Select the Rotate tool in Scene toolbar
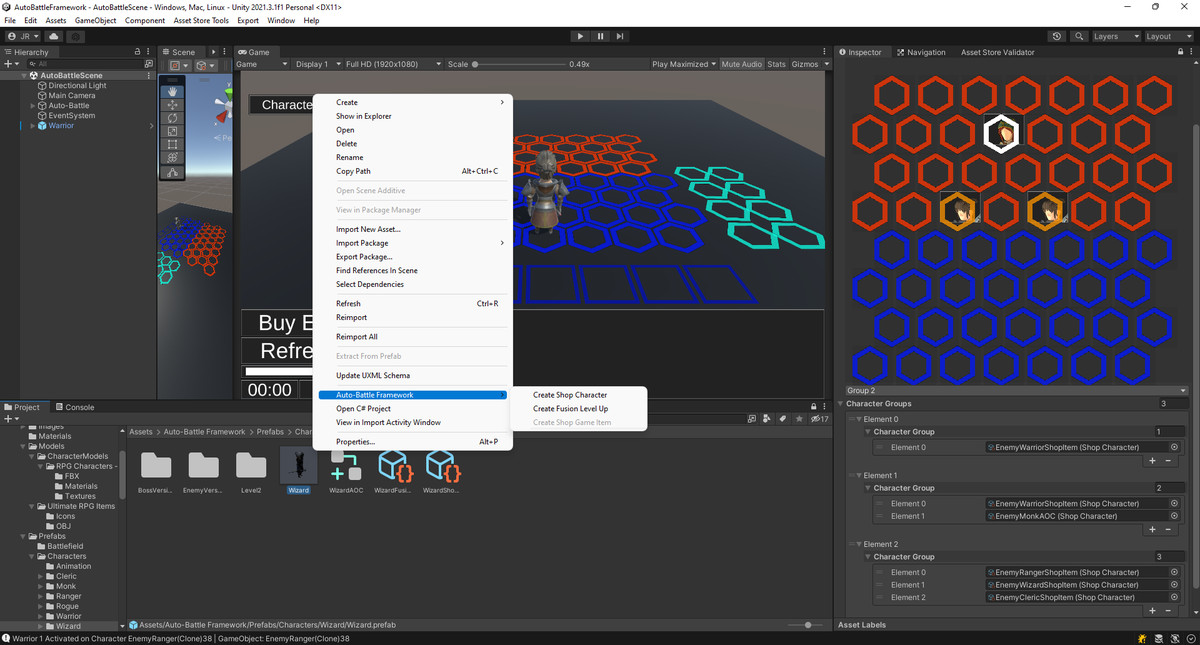The width and height of the screenshot is (1200, 645). [x=173, y=118]
